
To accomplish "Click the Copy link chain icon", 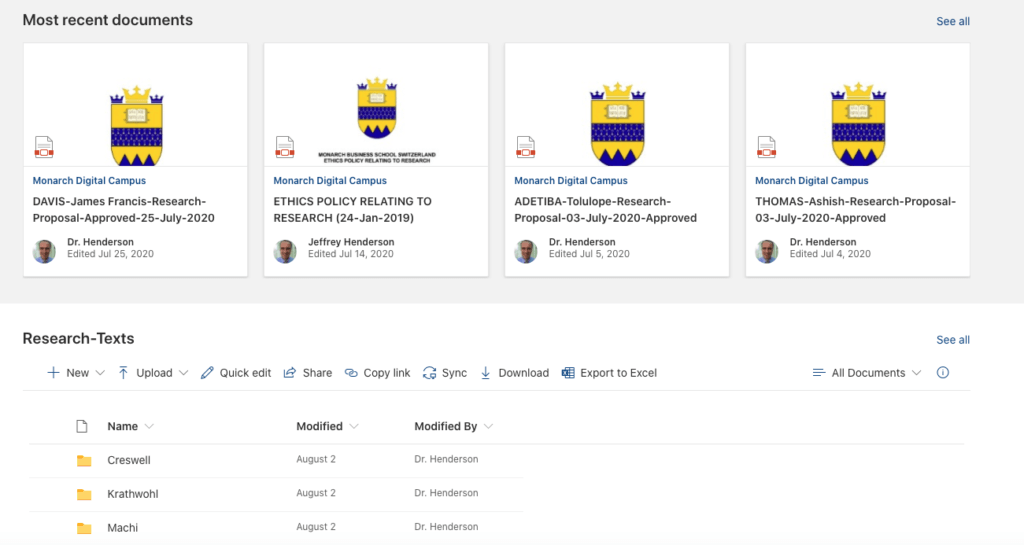I will (x=351, y=373).
